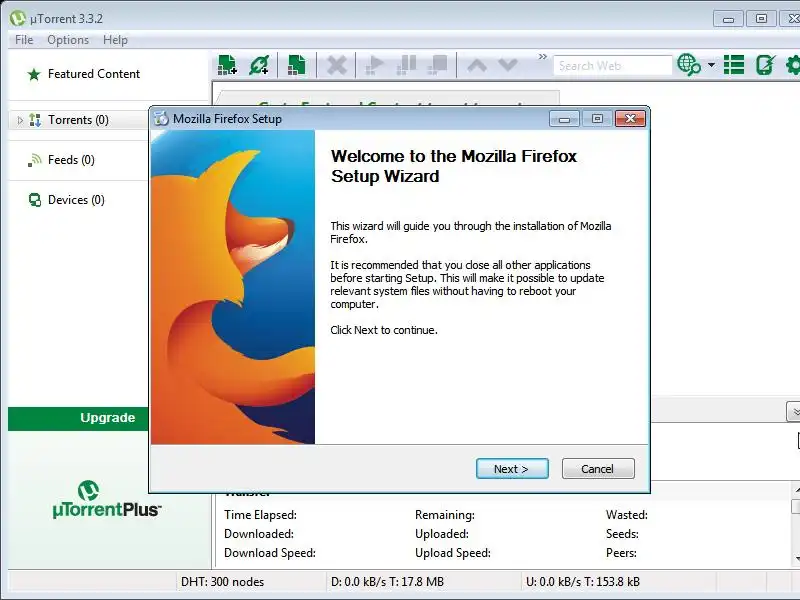This screenshot has height=600, width=800.
Task: Close the Mozilla Firefox Setup dialog
Action: point(630,119)
